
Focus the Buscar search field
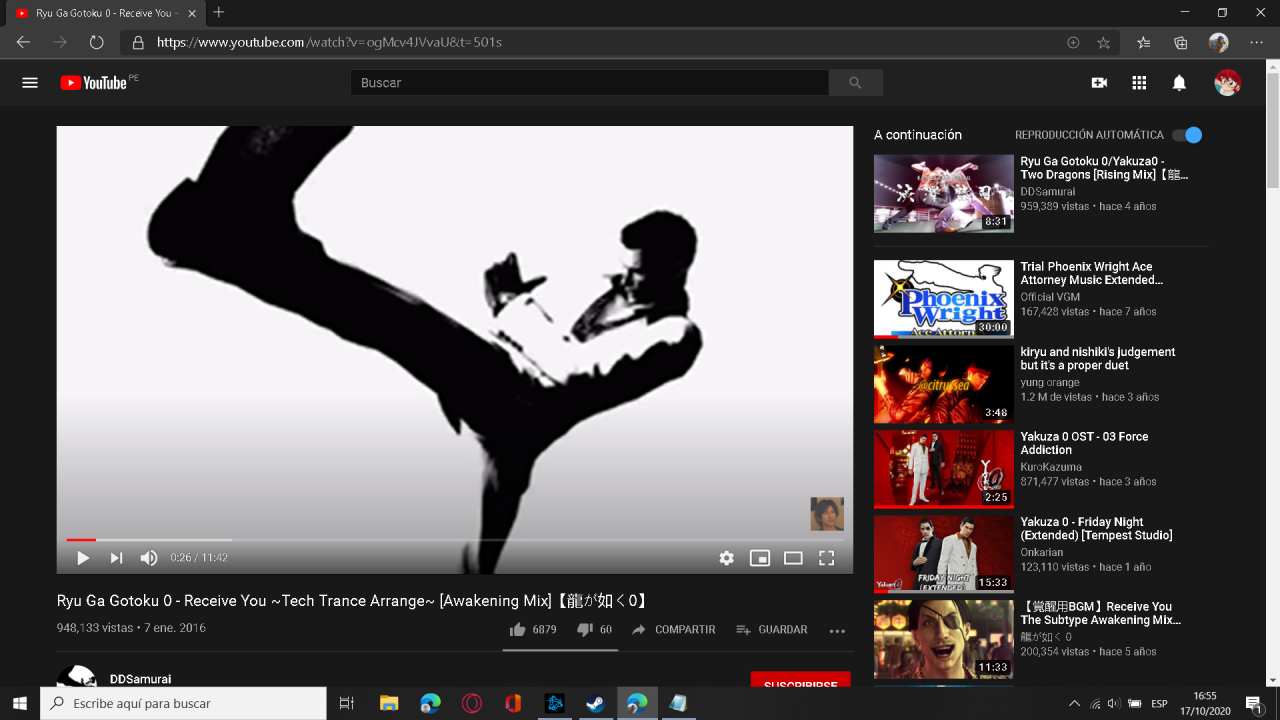click(x=590, y=83)
